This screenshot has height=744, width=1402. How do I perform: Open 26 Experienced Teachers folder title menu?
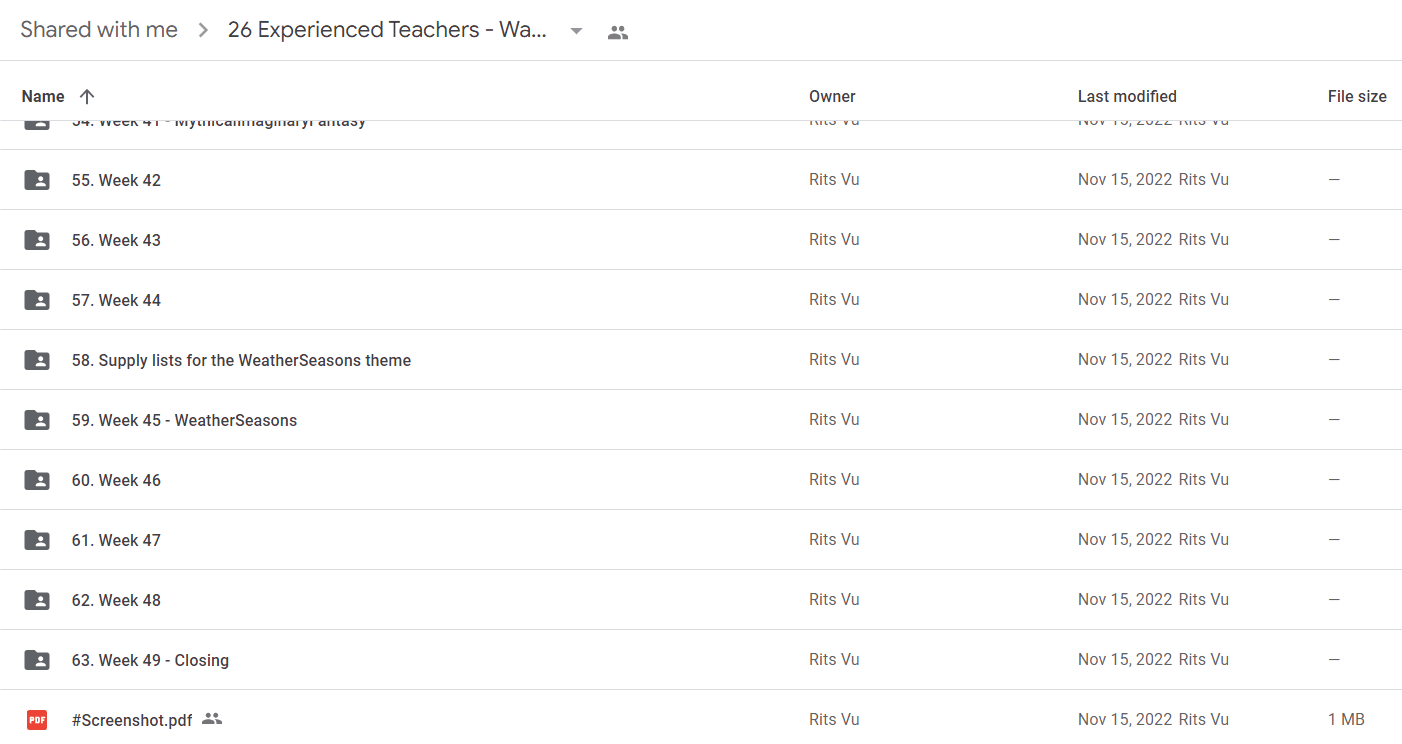(387, 30)
